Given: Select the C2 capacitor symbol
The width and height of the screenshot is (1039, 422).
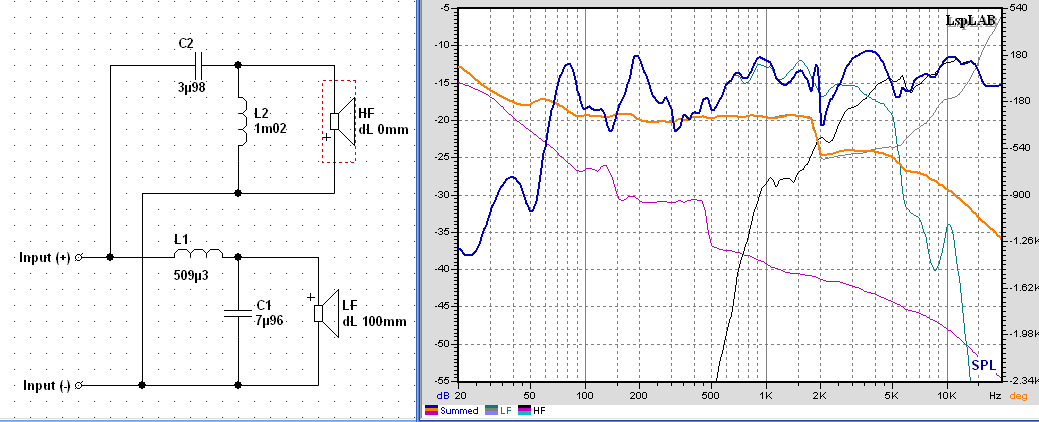Looking at the screenshot, I should (x=199, y=65).
